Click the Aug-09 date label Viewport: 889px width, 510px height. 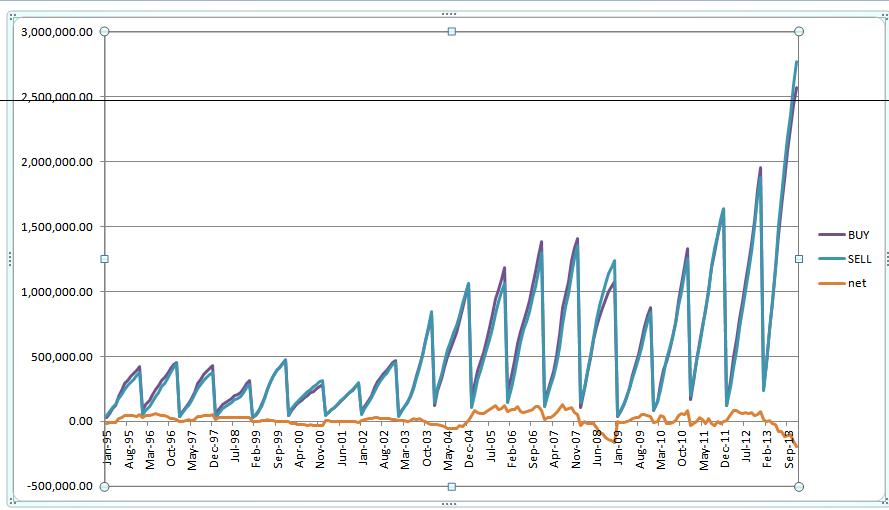(640, 449)
